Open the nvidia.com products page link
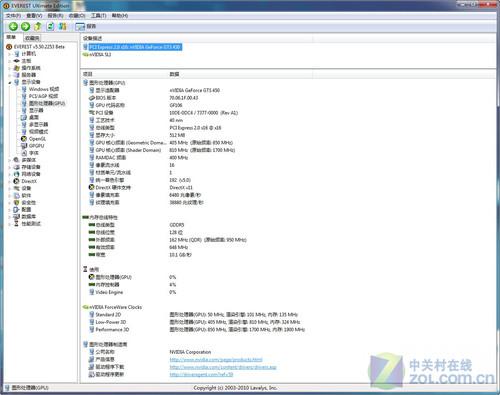This screenshot has width=500, height=395. [216, 360]
